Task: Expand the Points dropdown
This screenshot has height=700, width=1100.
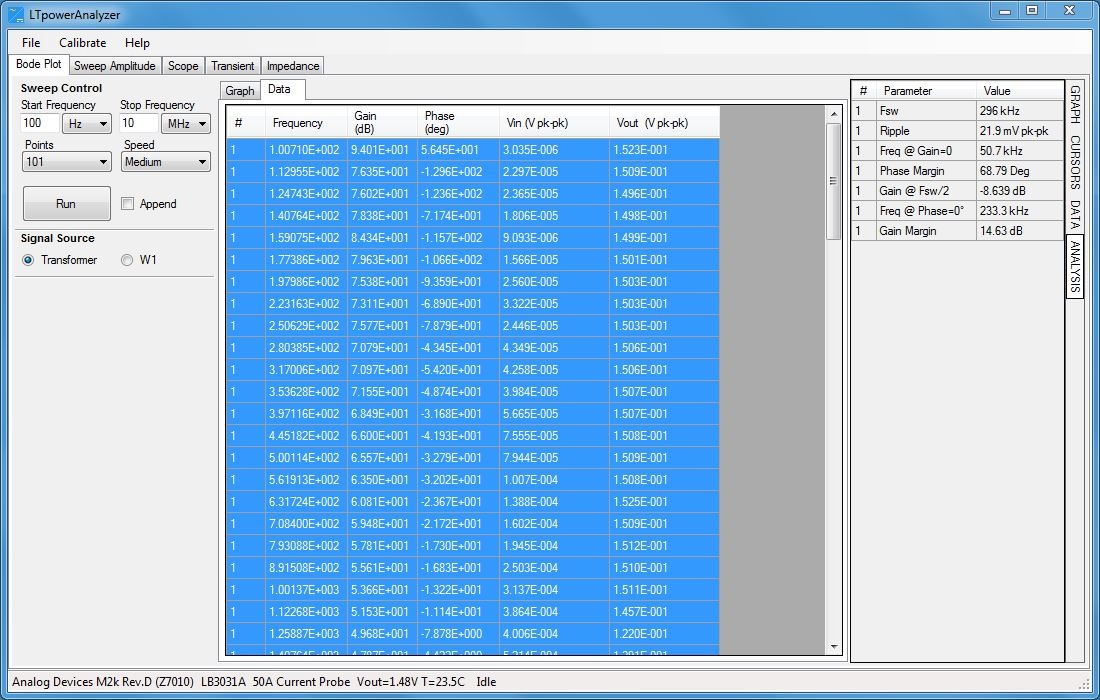Action: (66, 162)
